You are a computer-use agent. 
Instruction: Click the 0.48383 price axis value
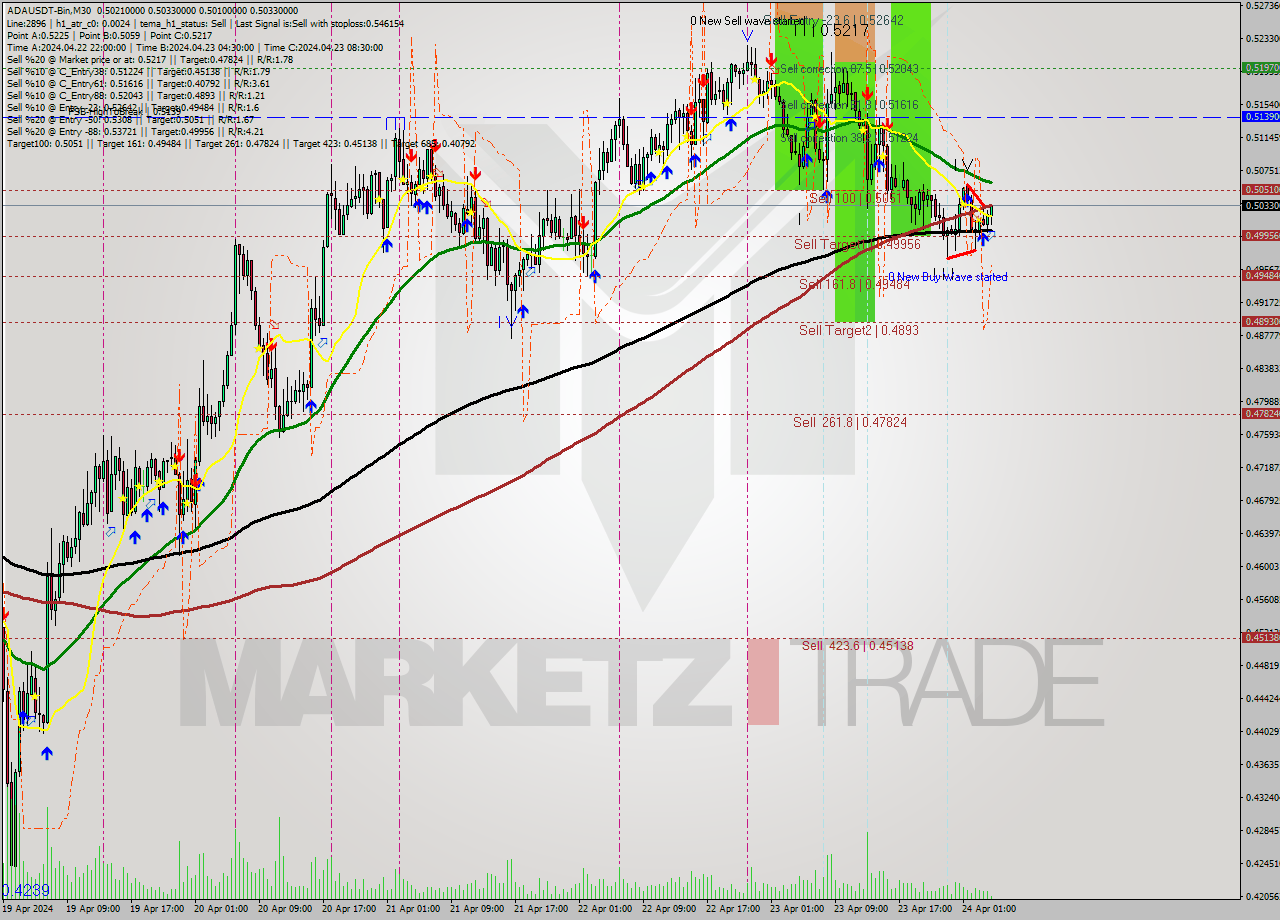[x=1263, y=368]
